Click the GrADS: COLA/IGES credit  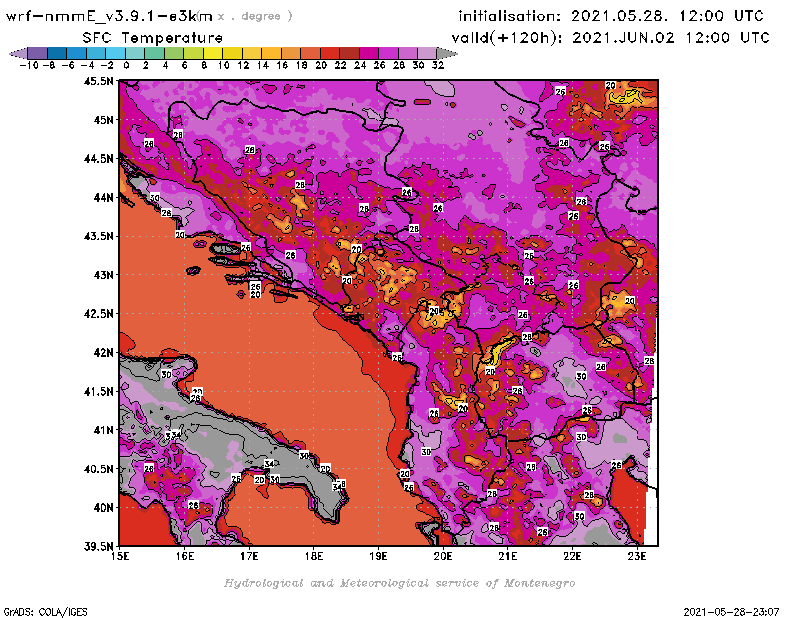(x=45, y=612)
